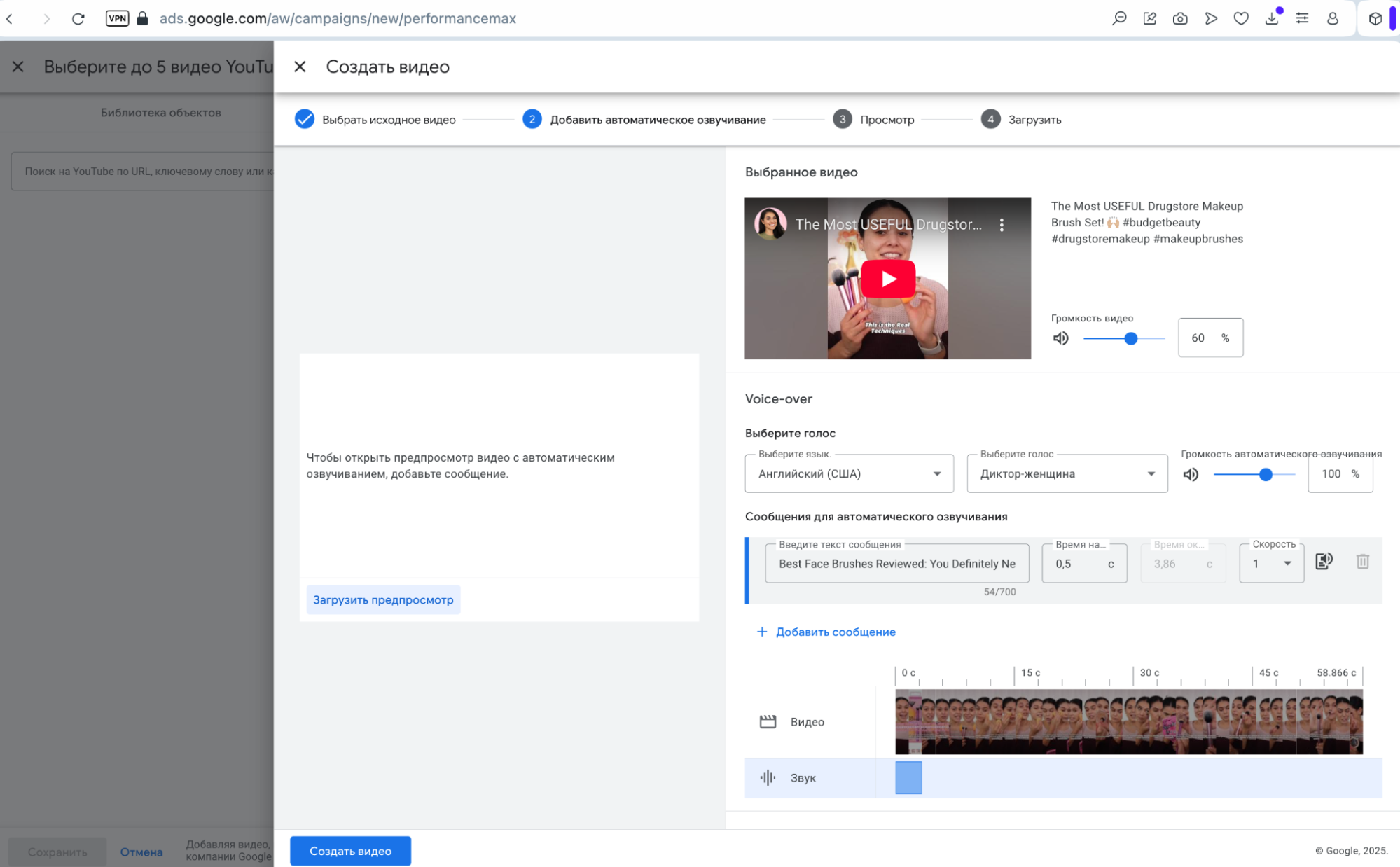Open the voice dropdown Диктор-женщина
1400x867 pixels.
[1067, 474]
